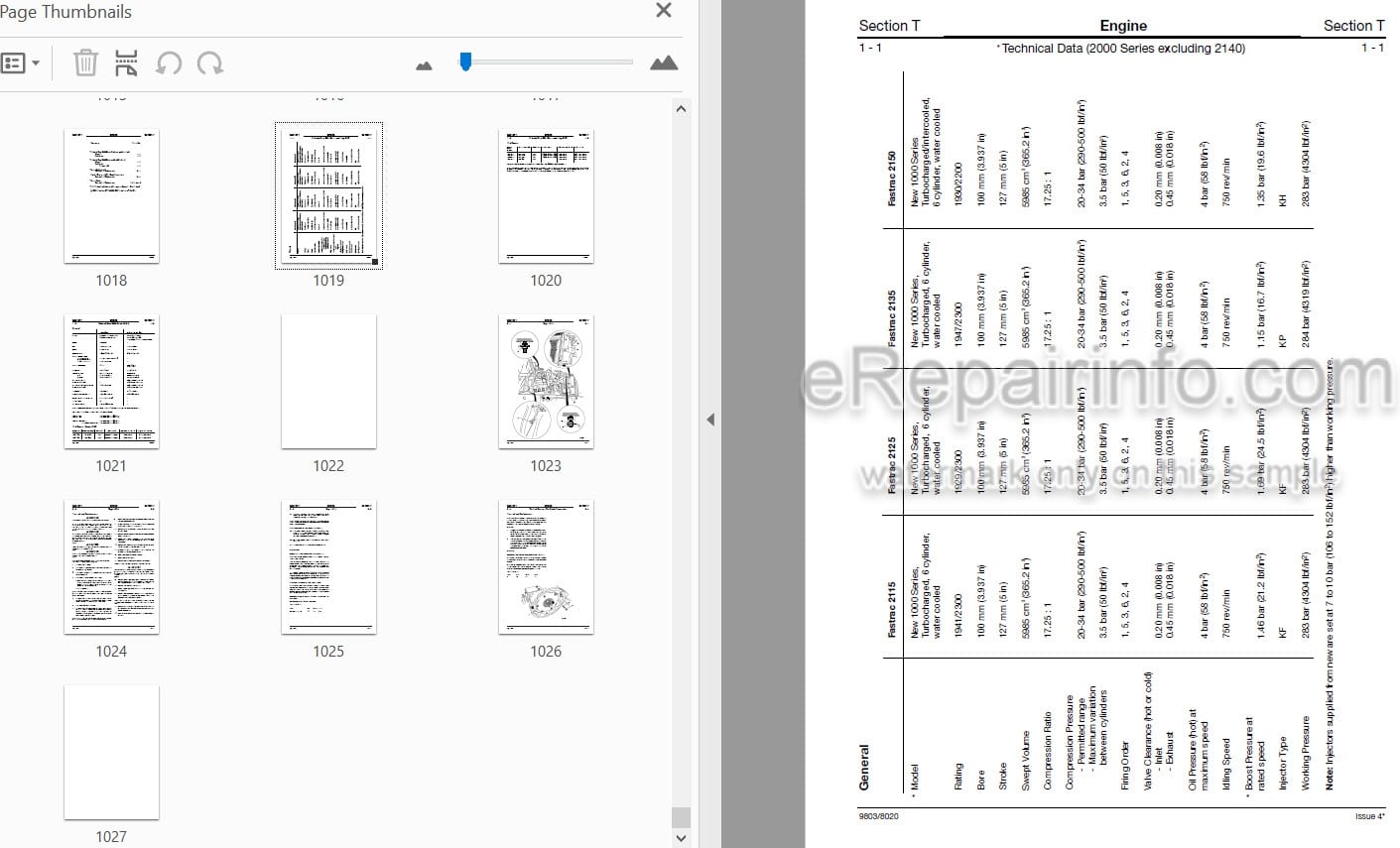
Task: Click 'Technical Data (2000 Series excluding 2140)' subtitle
Action: 1121,48
